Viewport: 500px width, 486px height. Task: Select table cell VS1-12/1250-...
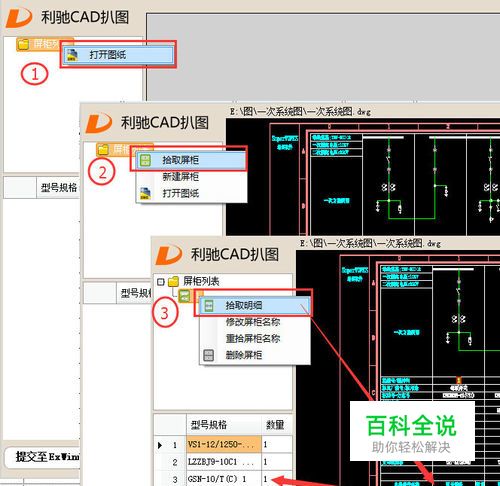tap(224, 445)
